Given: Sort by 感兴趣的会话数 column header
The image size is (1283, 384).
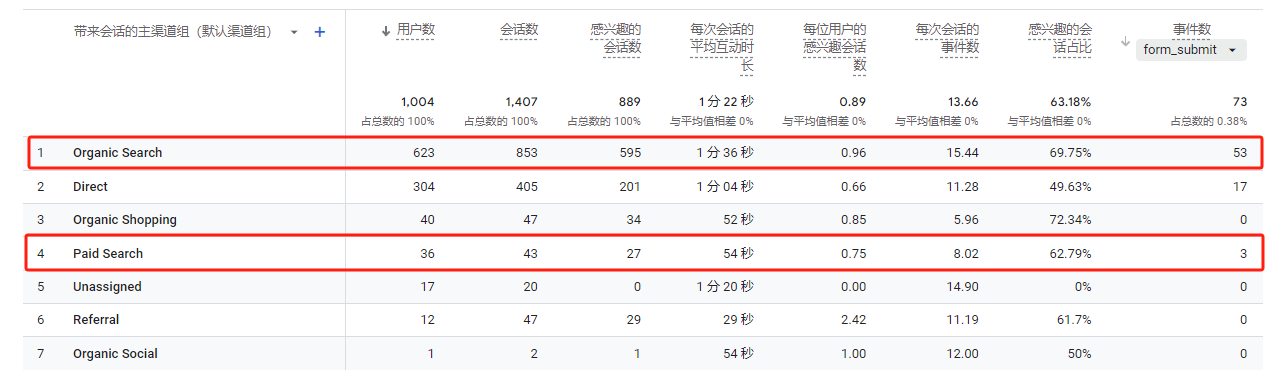Looking at the screenshot, I should pos(616,38).
